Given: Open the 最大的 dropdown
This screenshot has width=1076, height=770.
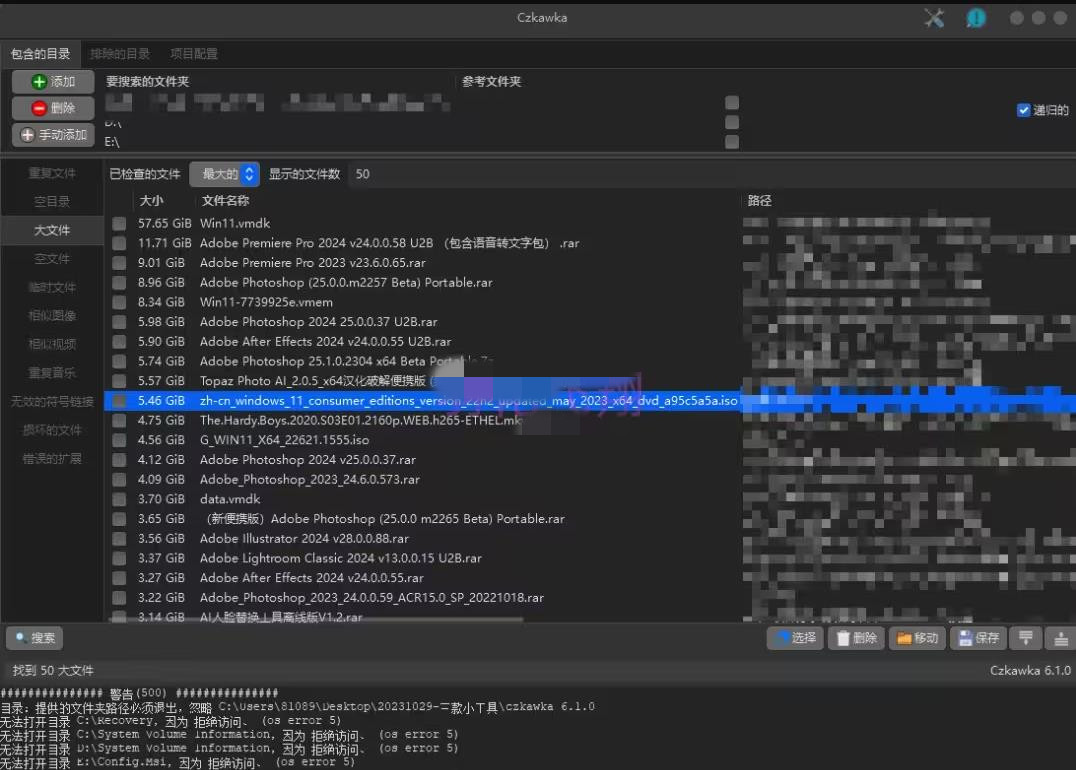Looking at the screenshot, I should [225, 174].
